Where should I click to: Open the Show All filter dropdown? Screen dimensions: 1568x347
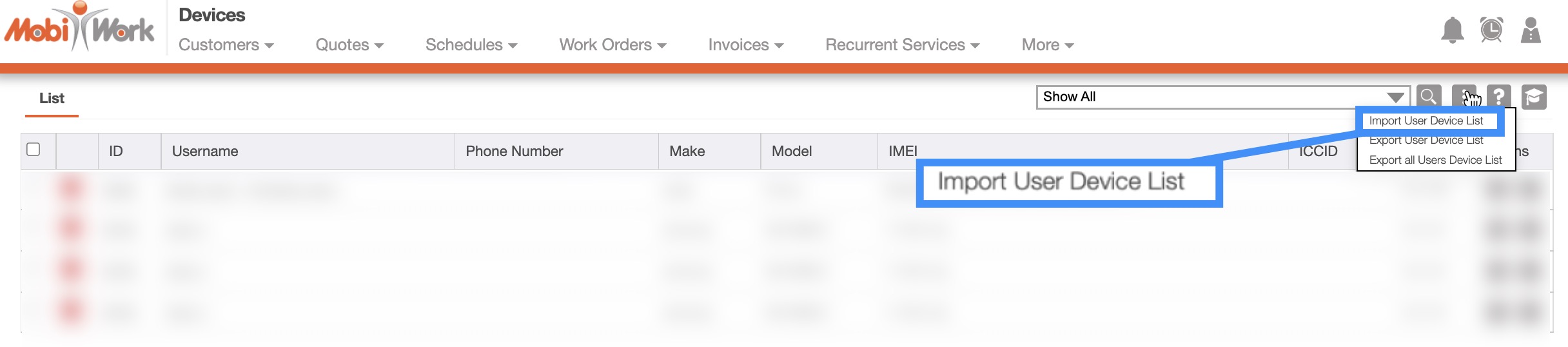(1222, 97)
